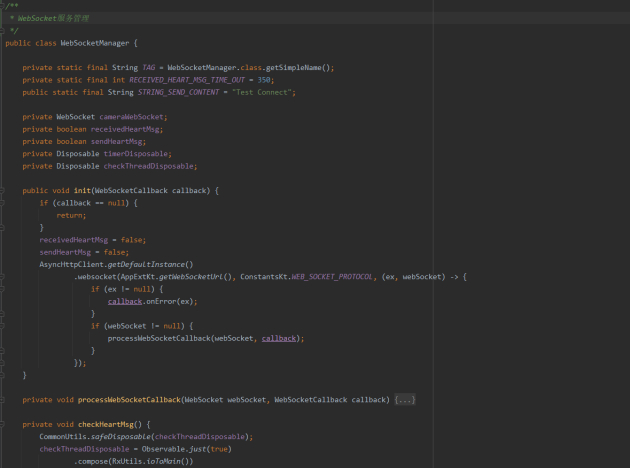Screen dimensions: 630x468
Task: Click the "Test Connect" string literal
Action: coord(263,92)
